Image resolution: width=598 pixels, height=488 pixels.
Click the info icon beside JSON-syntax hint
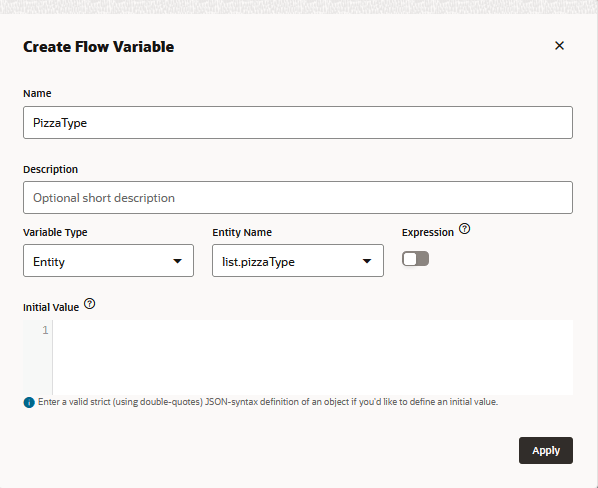coord(29,402)
